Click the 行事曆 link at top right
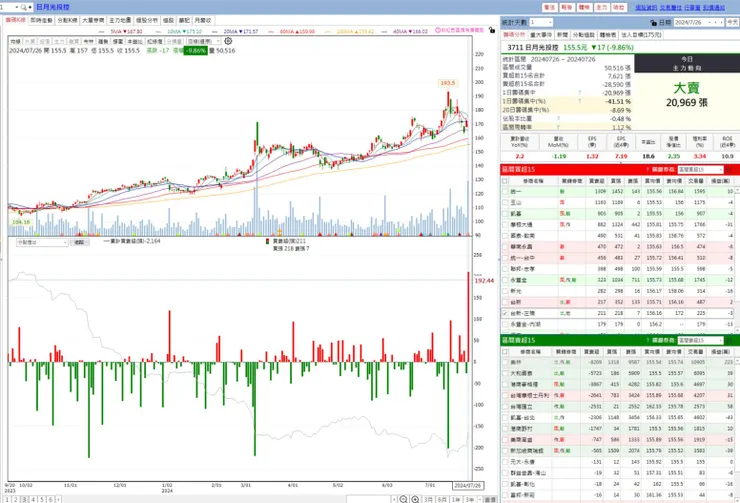Viewport: 740px width, 503px height. pyautogui.click(x=692, y=8)
